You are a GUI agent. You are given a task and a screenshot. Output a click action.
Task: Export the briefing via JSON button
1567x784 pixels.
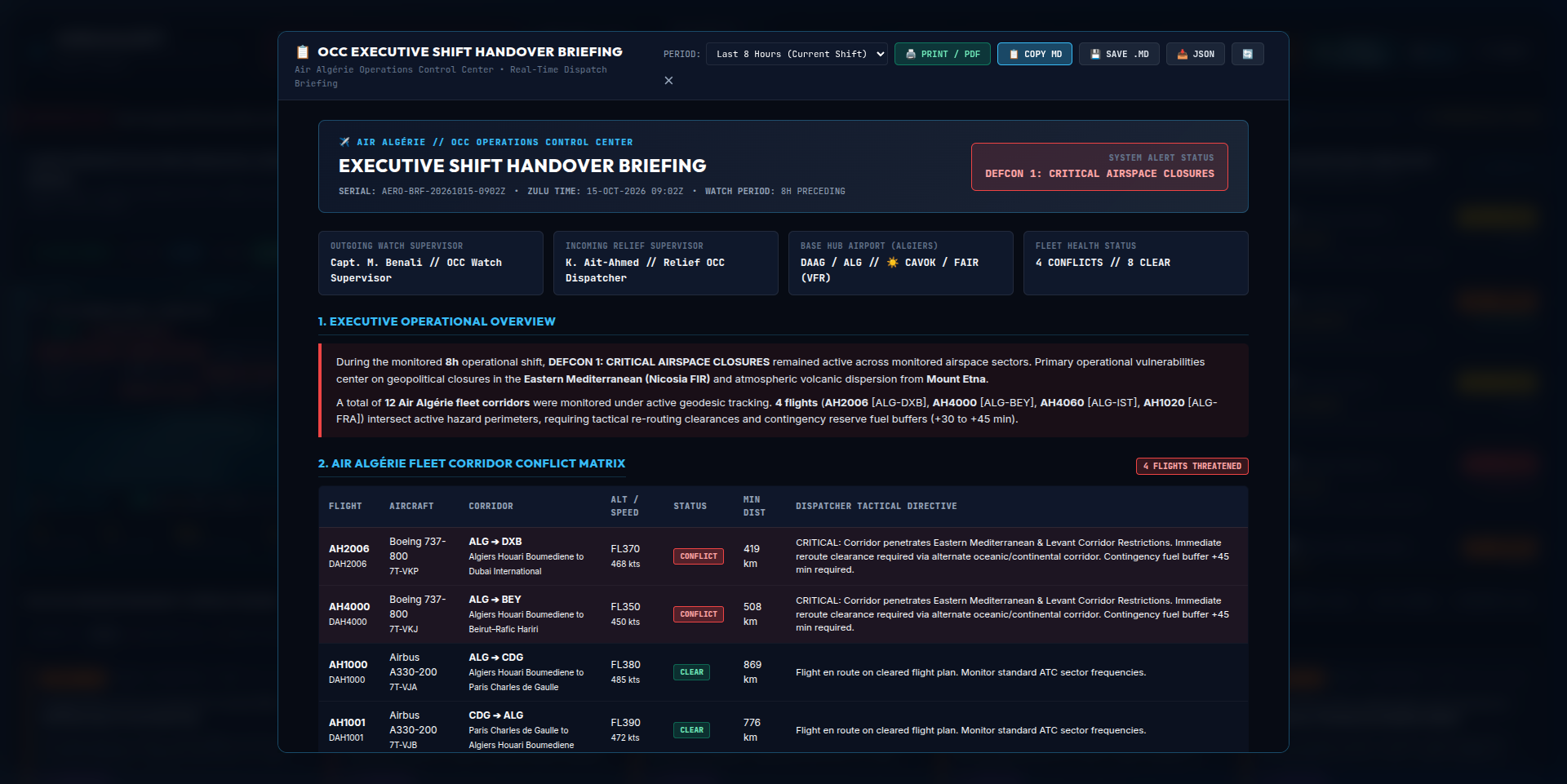[x=1196, y=54]
